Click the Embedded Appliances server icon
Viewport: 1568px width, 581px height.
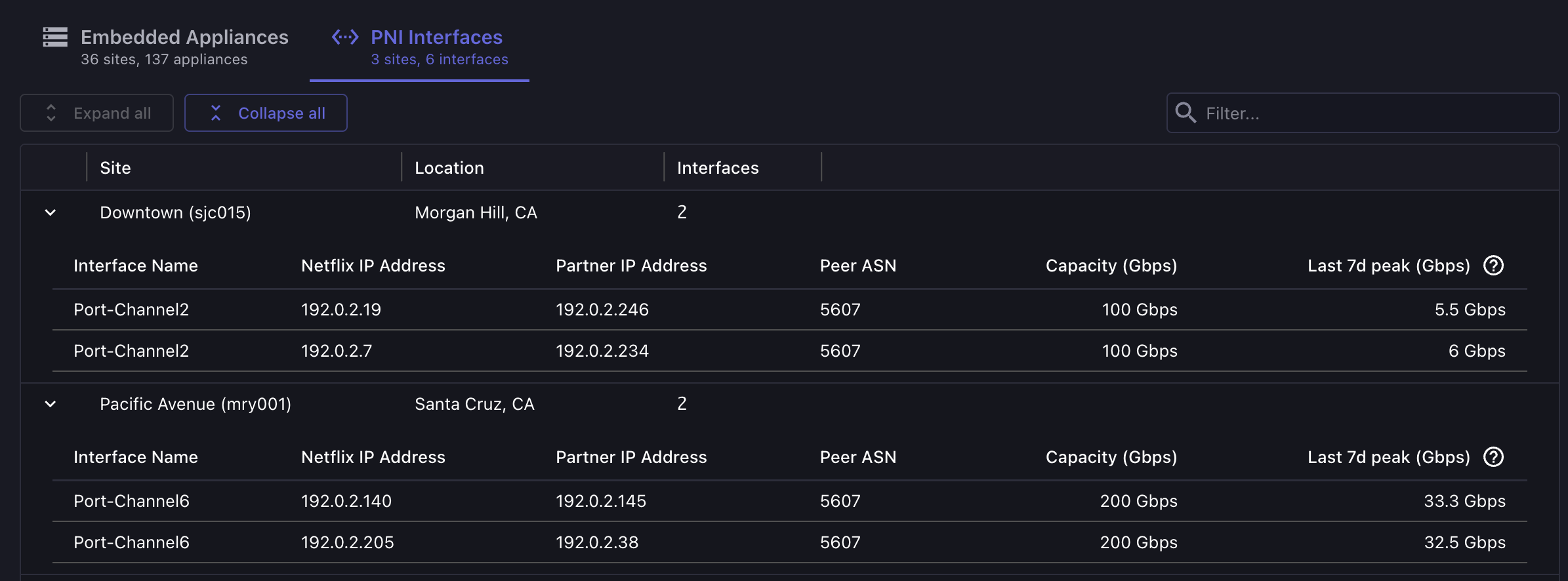point(55,37)
